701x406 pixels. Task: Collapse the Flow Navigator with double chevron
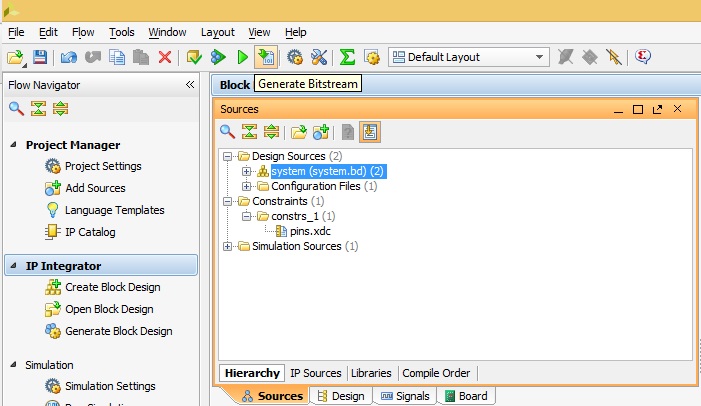pyautogui.click(x=190, y=85)
